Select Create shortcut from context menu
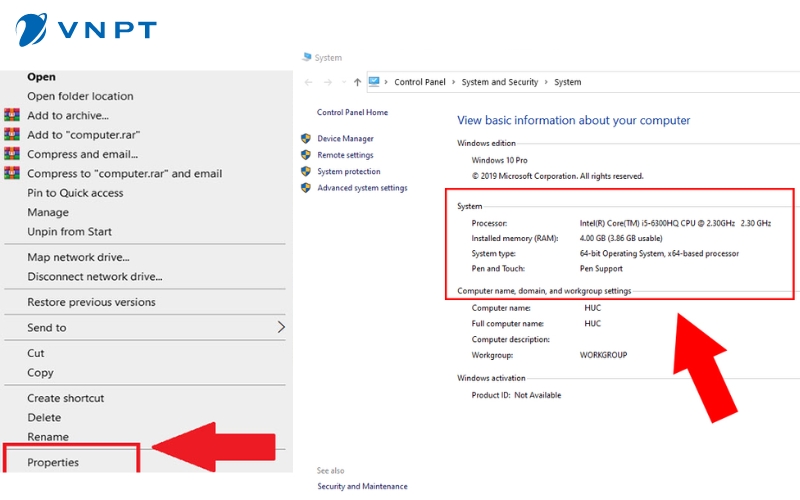800x500 pixels. (65, 398)
